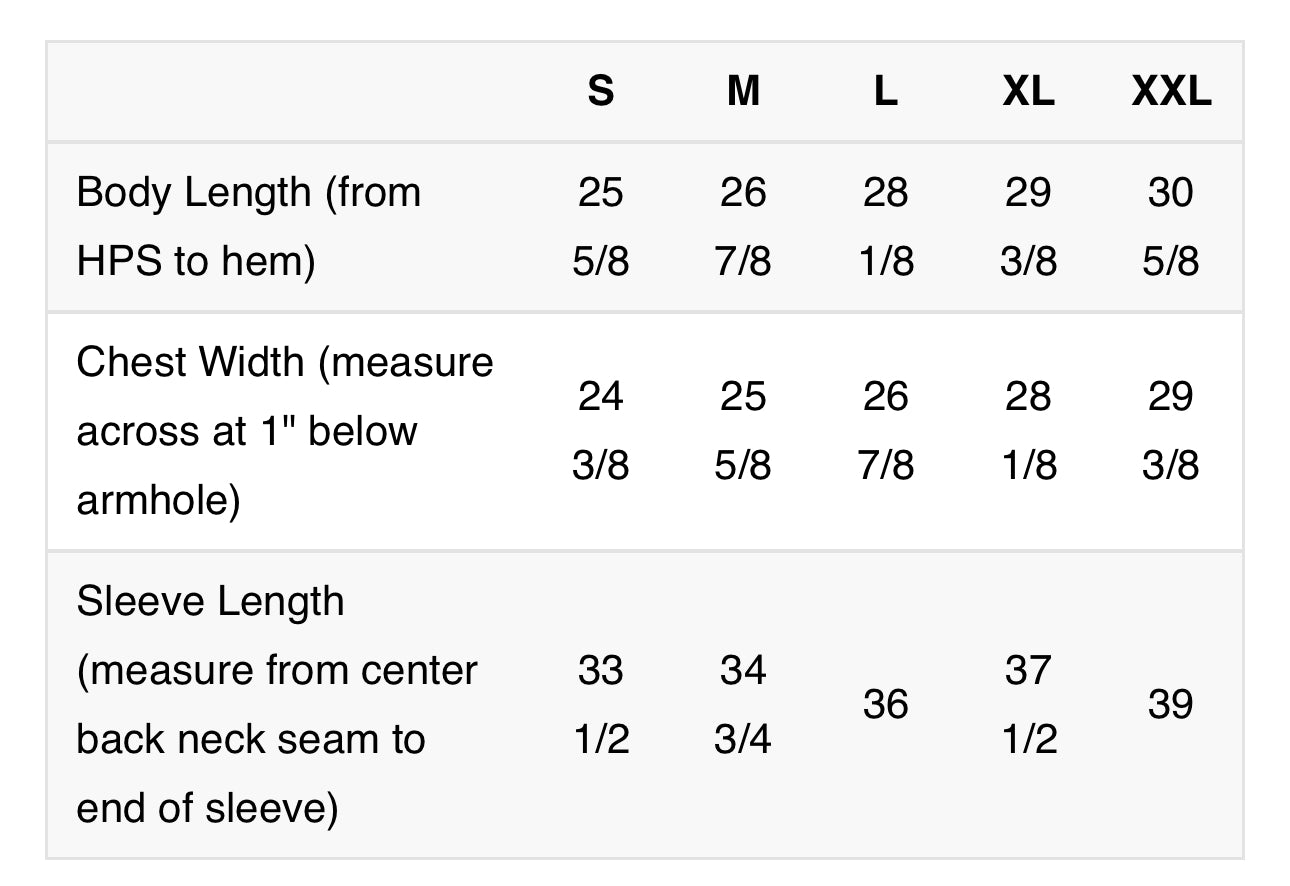Click Body Length value 26 7/8 for M

pos(743,227)
